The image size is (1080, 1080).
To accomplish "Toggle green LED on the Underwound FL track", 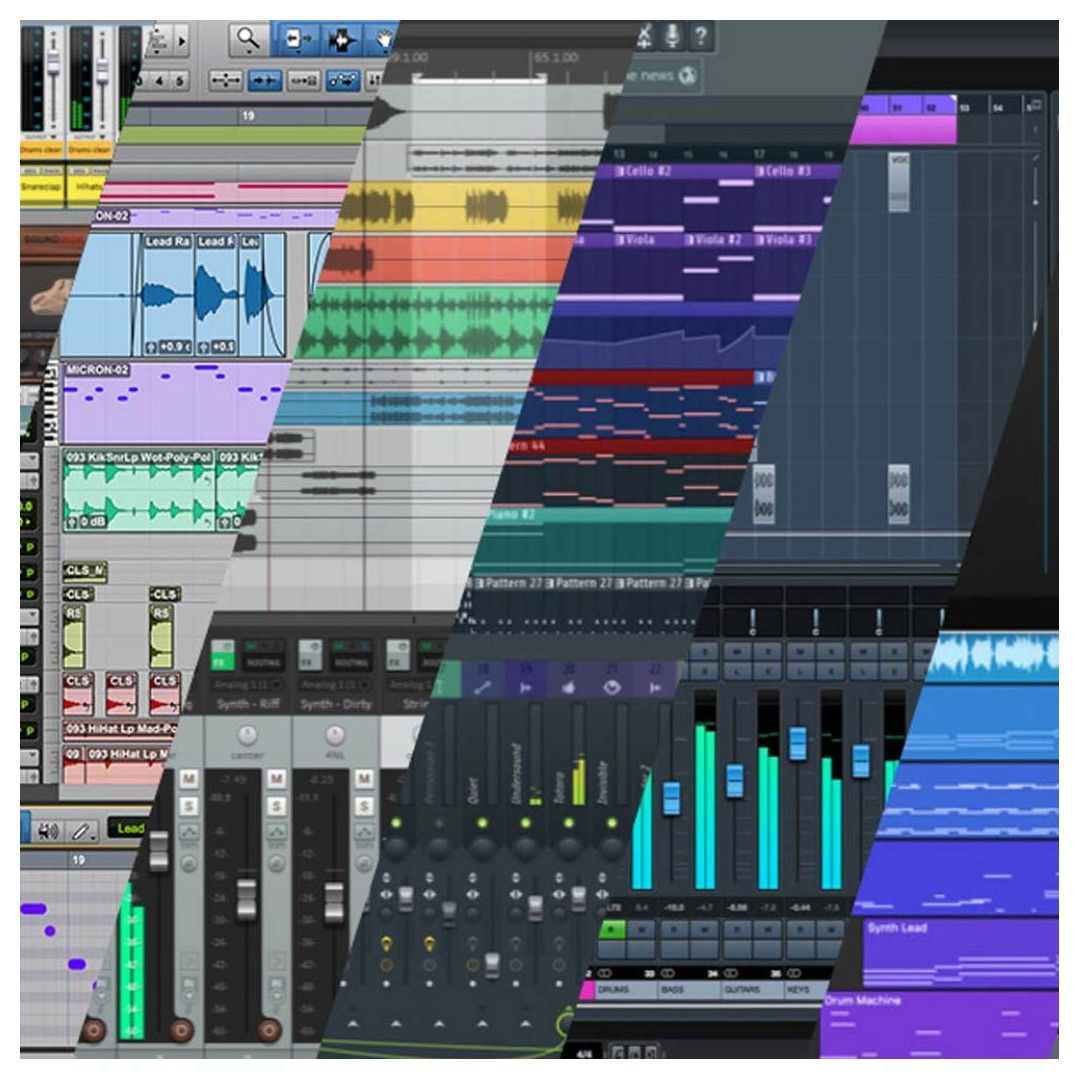I will click(x=525, y=822).
